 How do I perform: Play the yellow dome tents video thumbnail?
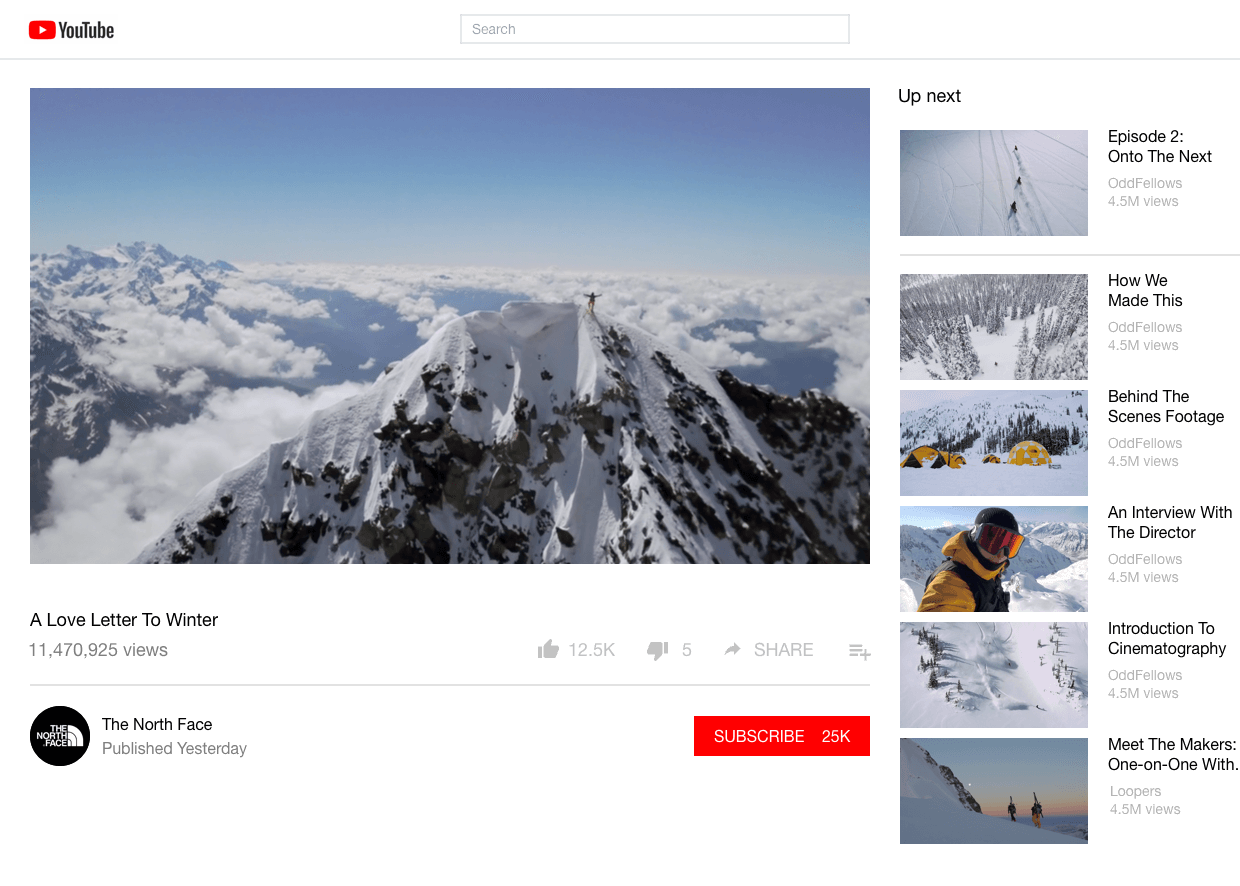(993, 443)
